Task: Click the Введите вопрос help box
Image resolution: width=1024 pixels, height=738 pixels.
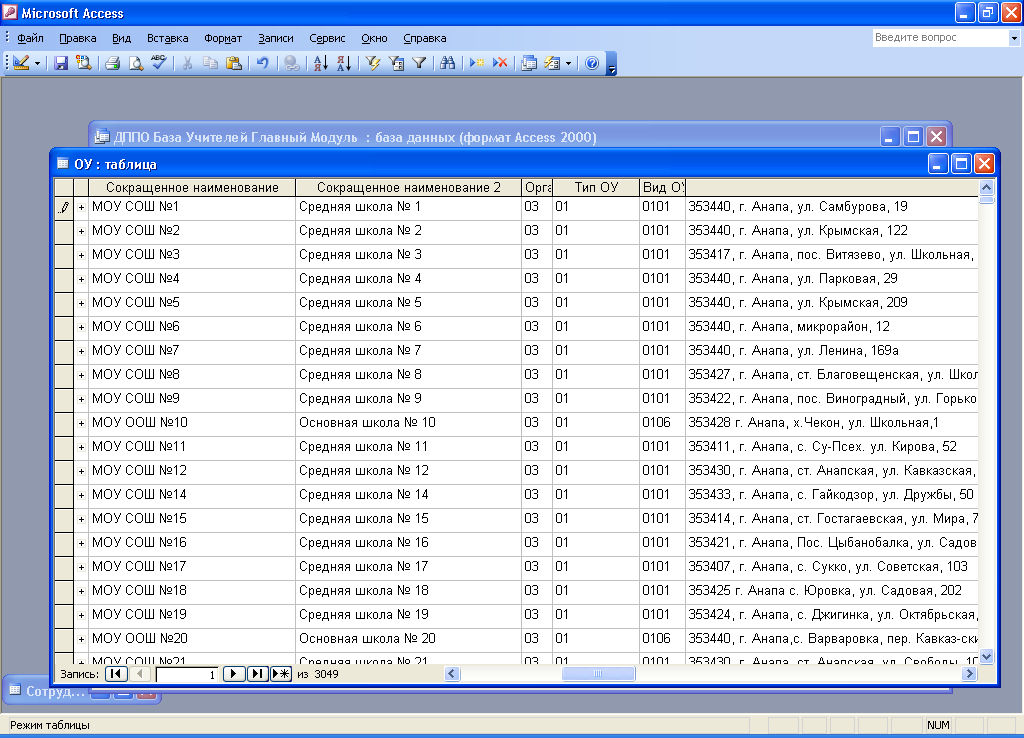Action: pyautogui.click(x=940, y=38)
